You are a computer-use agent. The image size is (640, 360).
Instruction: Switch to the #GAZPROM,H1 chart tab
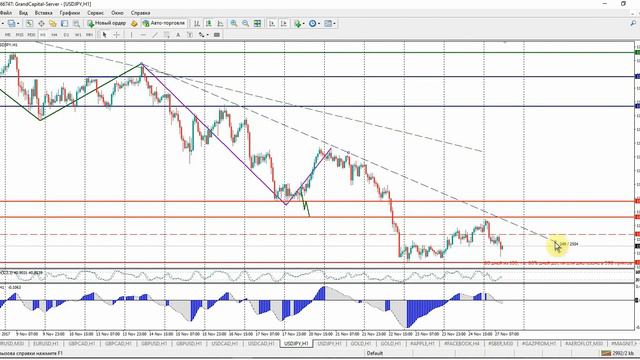tap(539, 344)
